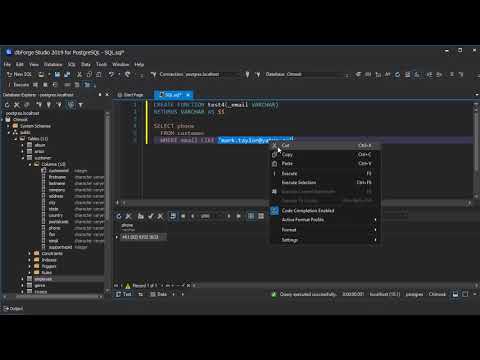Switch to the Start Page tab
Viewport: 480px width, 360px height.
tap(130, 95)
